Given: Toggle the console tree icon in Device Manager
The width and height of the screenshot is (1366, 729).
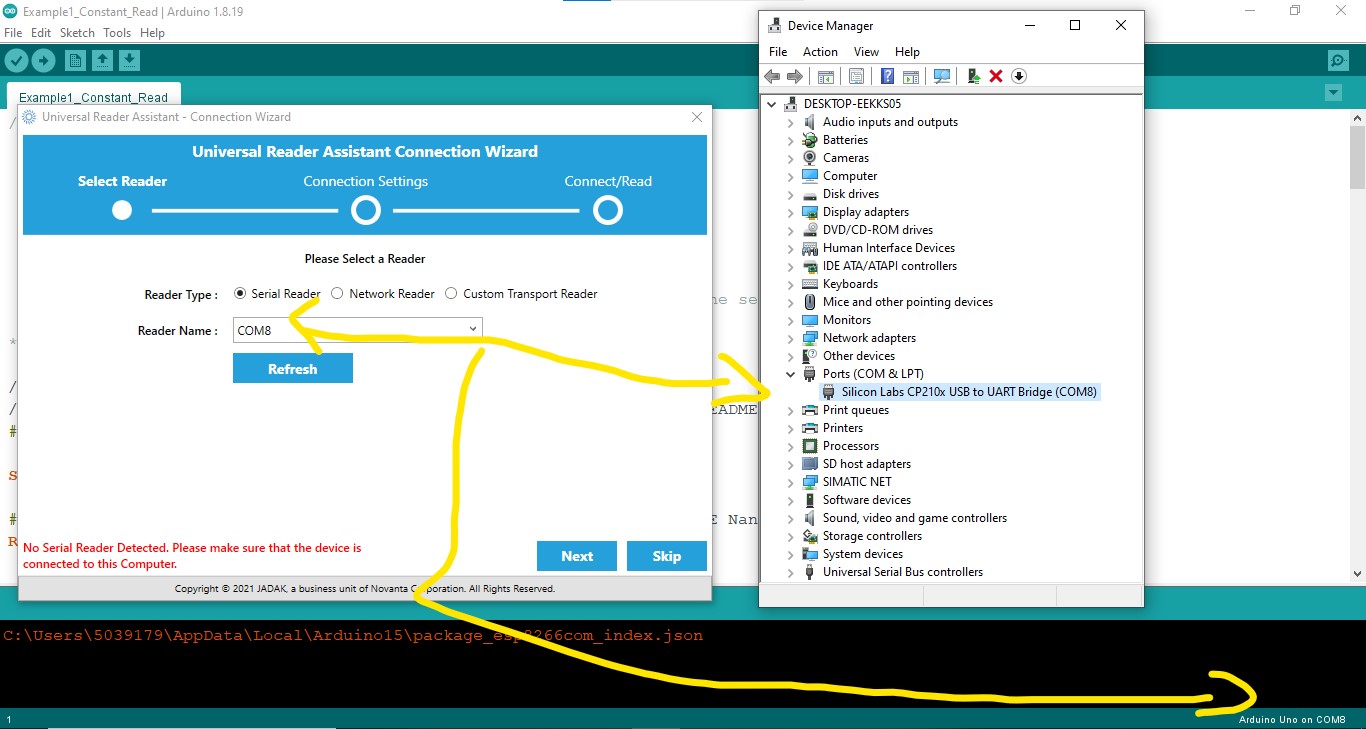Looking at the screenshot, I should point(826,76).
